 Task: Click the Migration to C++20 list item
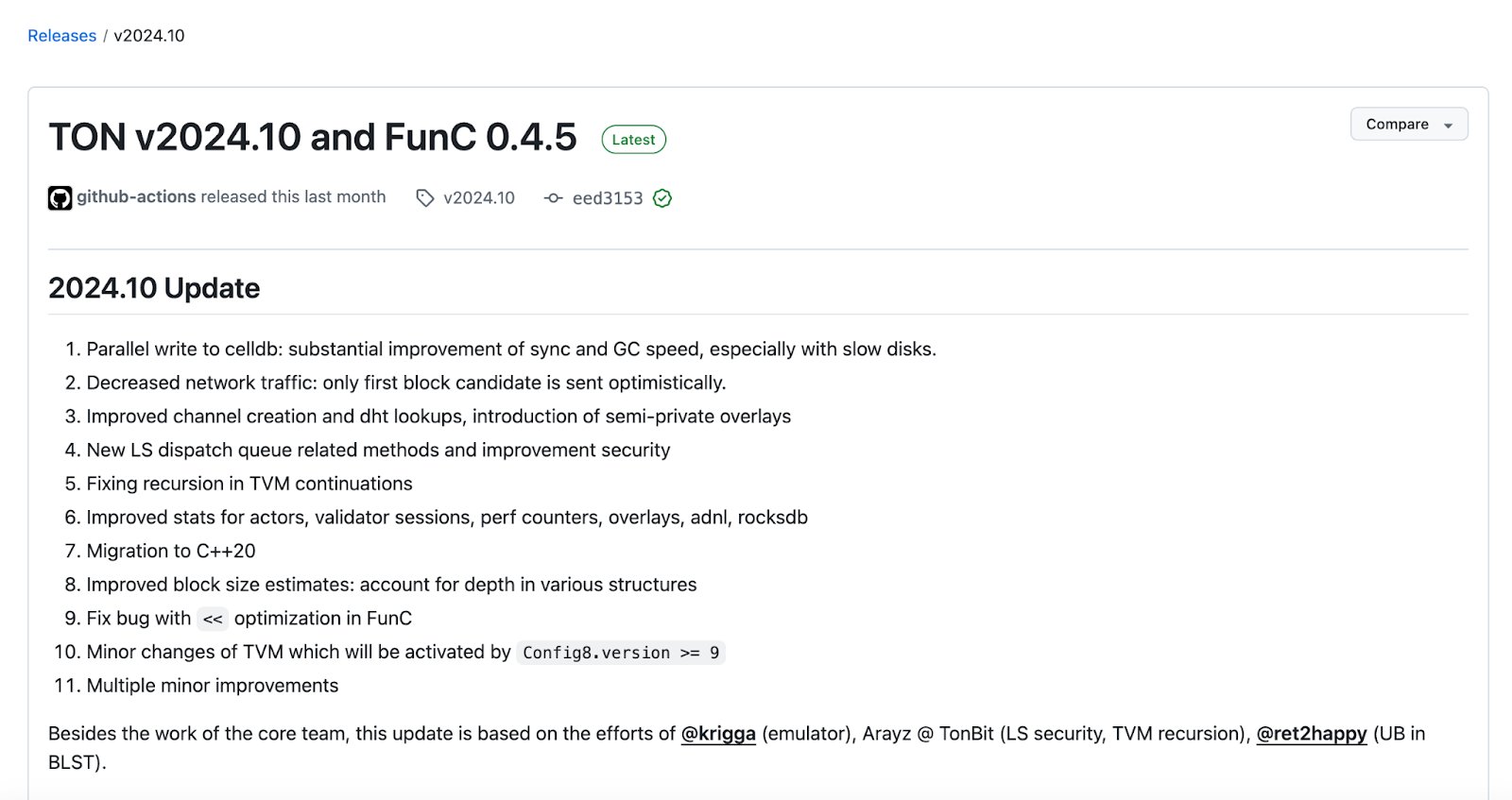click(x=171, y=551)
